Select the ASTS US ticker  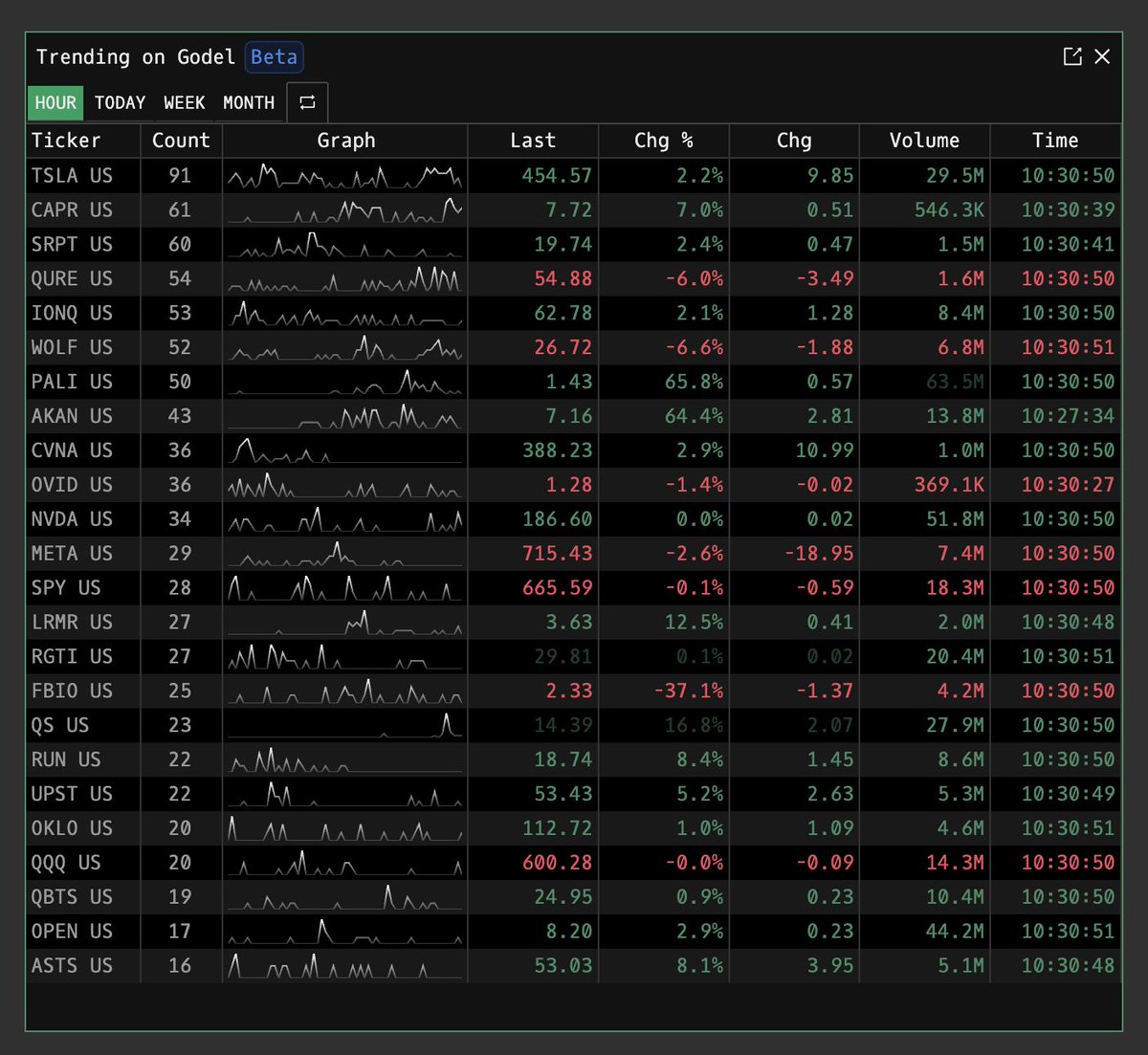point(72,966)
